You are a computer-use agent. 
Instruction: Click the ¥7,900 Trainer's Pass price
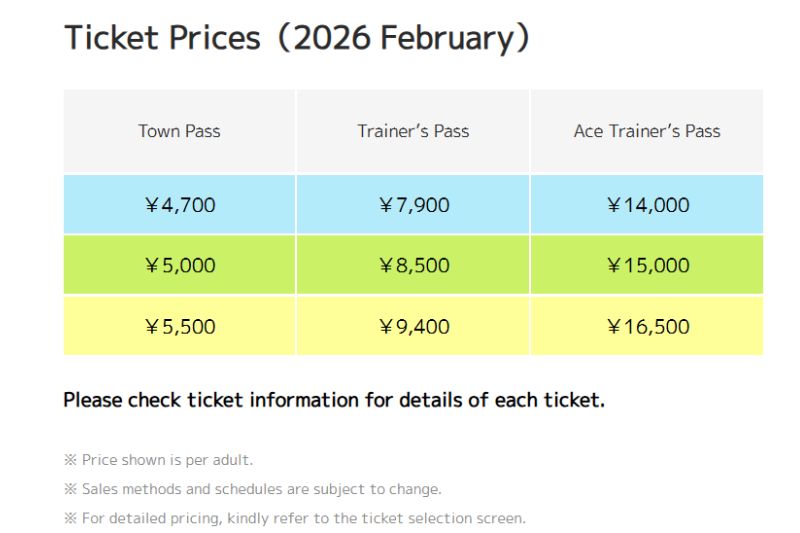[413, 205]
